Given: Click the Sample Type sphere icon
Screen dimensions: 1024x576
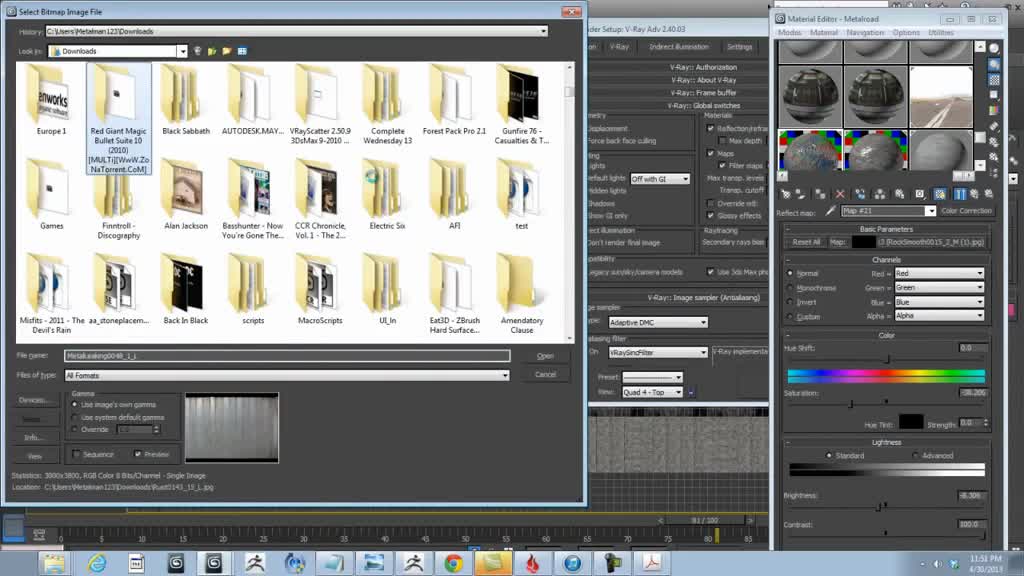Looking at the screenshot, I should [x=994, y=49].
